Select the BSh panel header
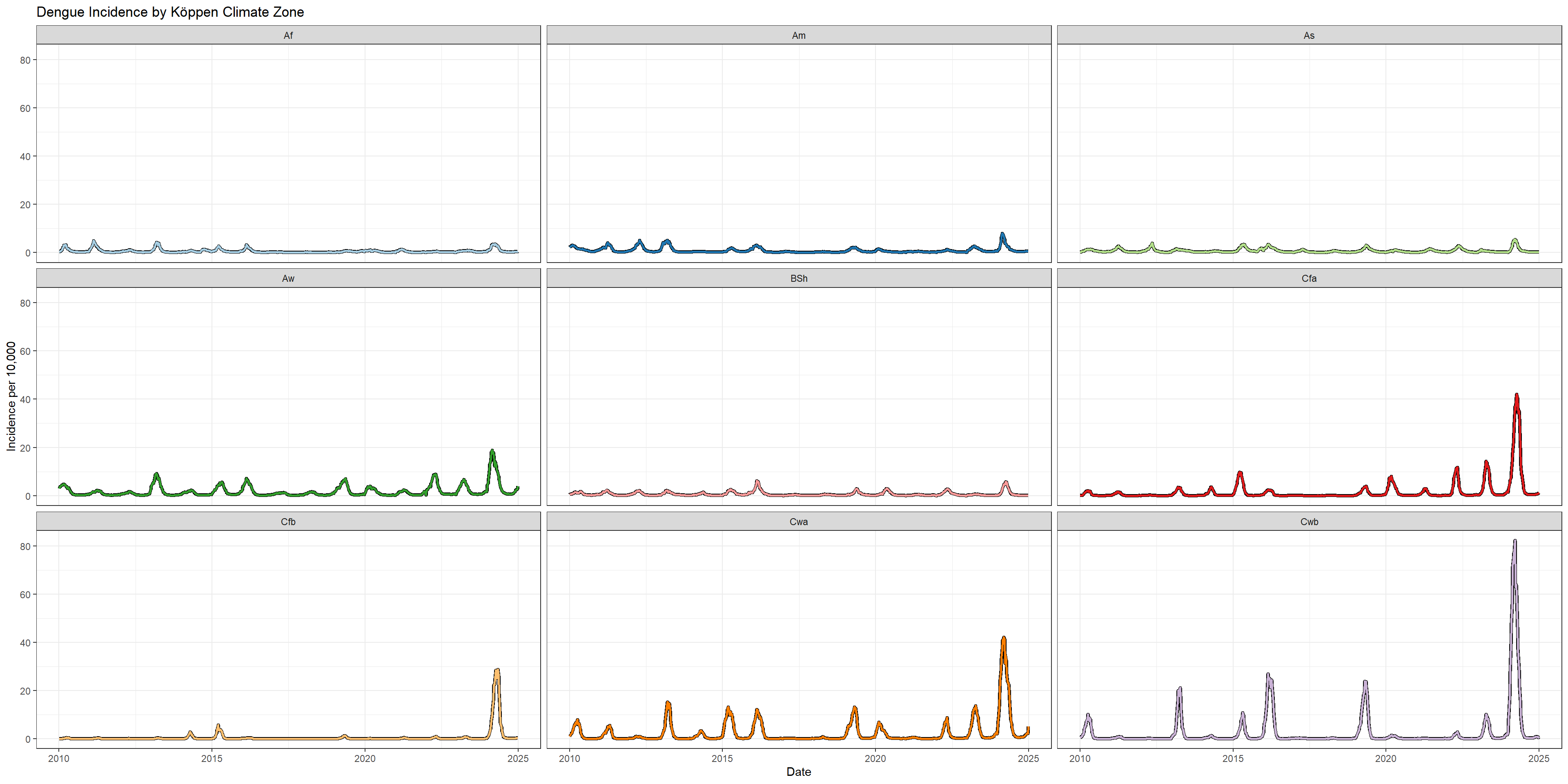 799,278
